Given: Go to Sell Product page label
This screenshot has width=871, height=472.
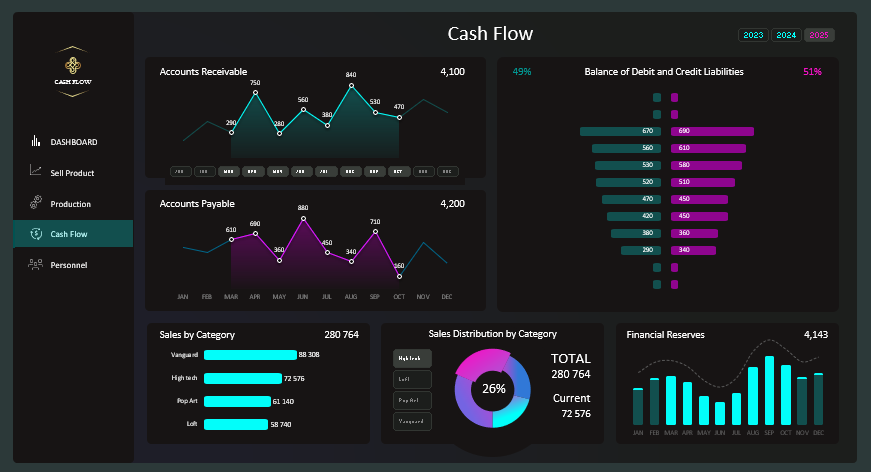Looking at the screenshot, I should tap(72, 173).
